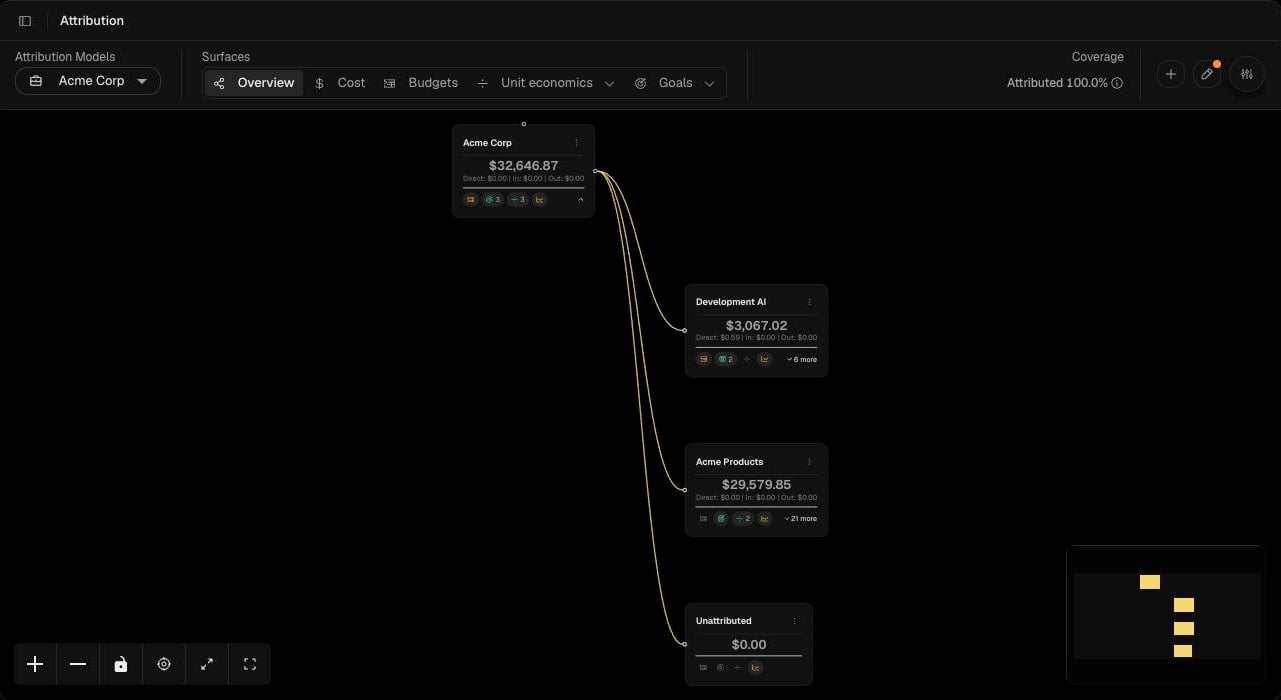Click the Development AI node divide icon

tap(747, 359)
